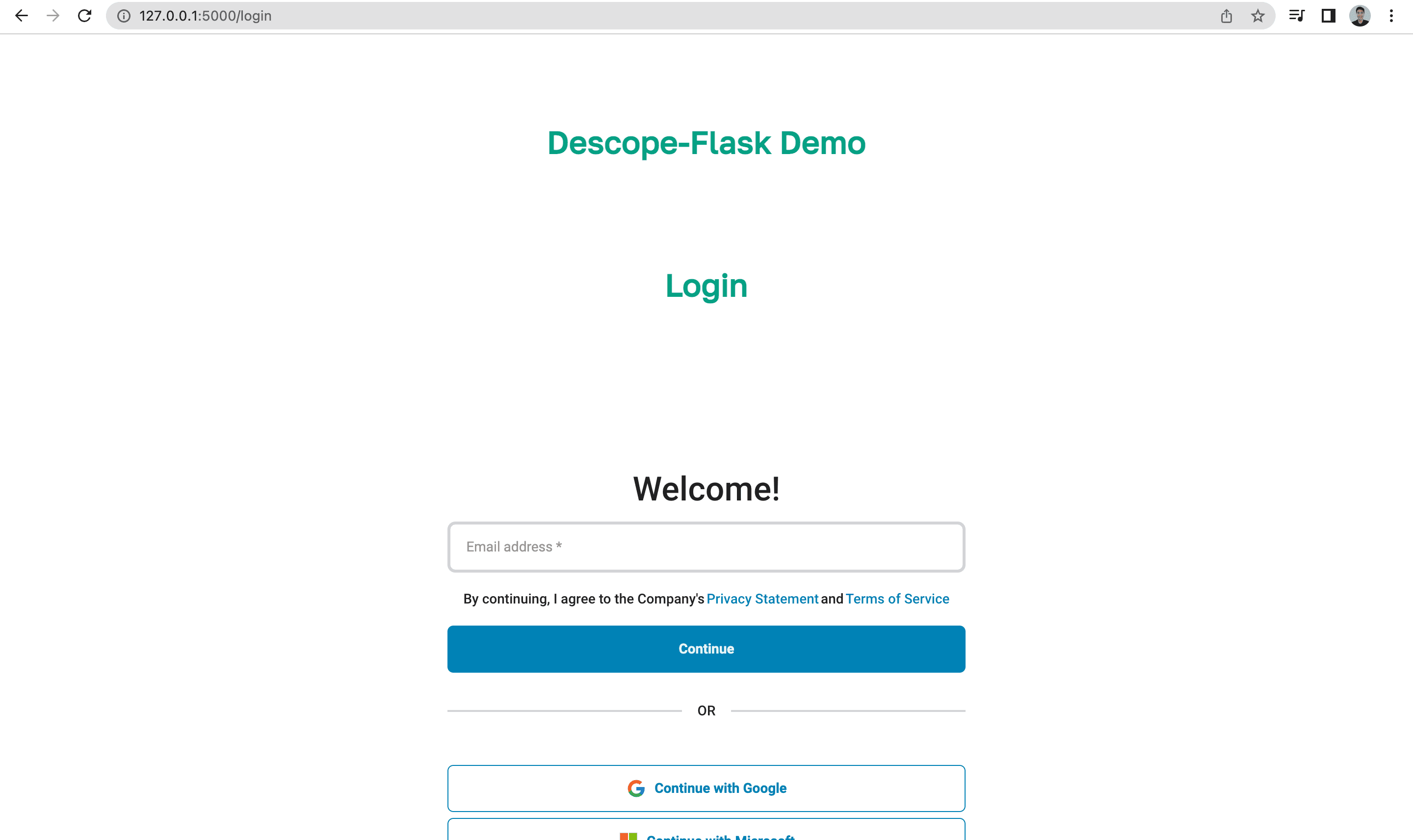Screen dimensions: 1413x840
Task: Open the browser share menu
Action: 1226,16
